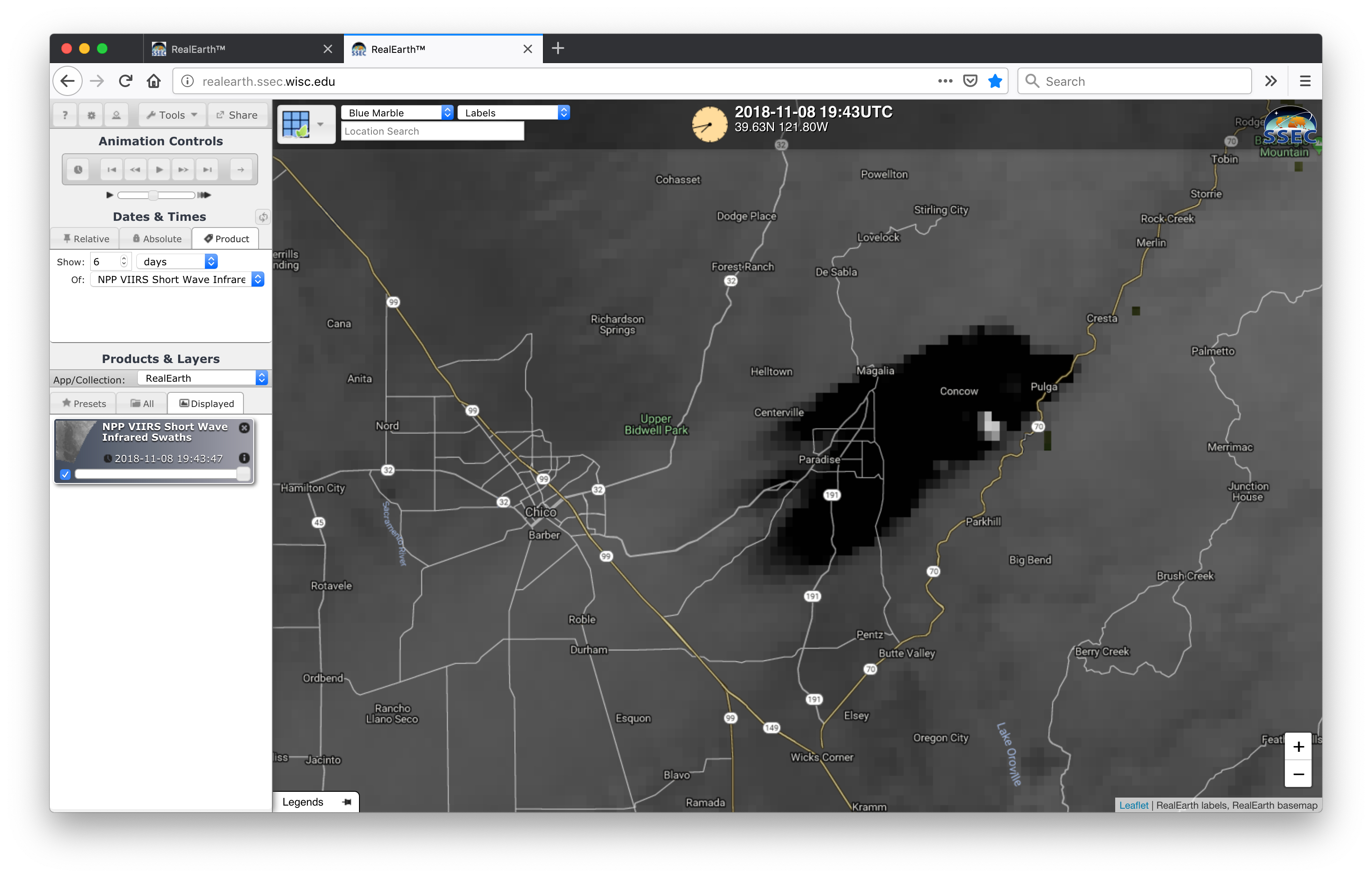Click the site information icon
1372x878 pixels.
(187, 81)
